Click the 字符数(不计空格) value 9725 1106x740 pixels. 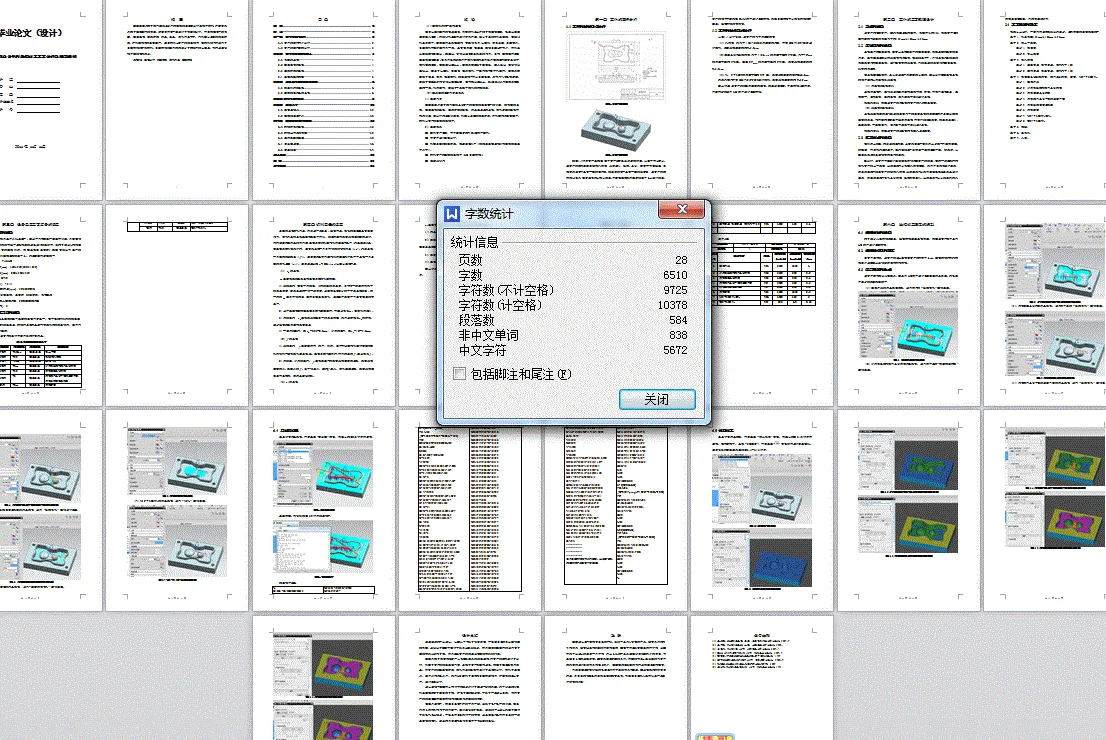tap(675, 290)
